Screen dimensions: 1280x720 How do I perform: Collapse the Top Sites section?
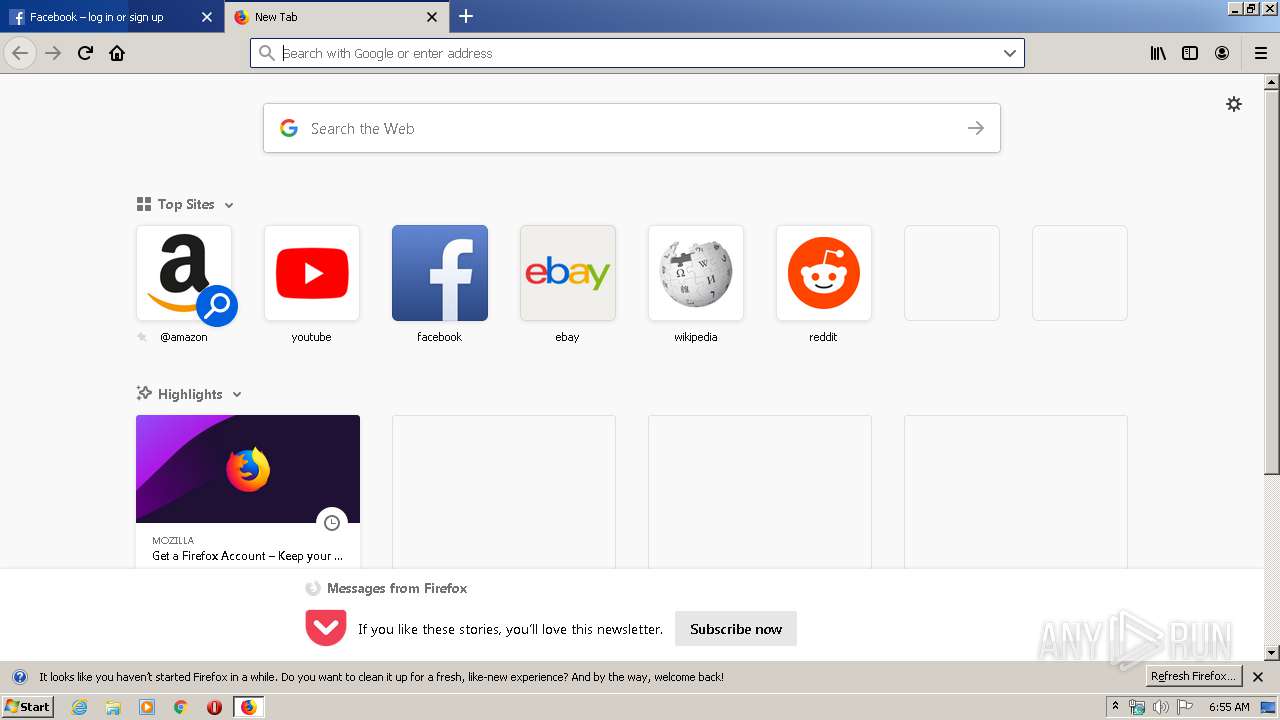coord(229,205)
